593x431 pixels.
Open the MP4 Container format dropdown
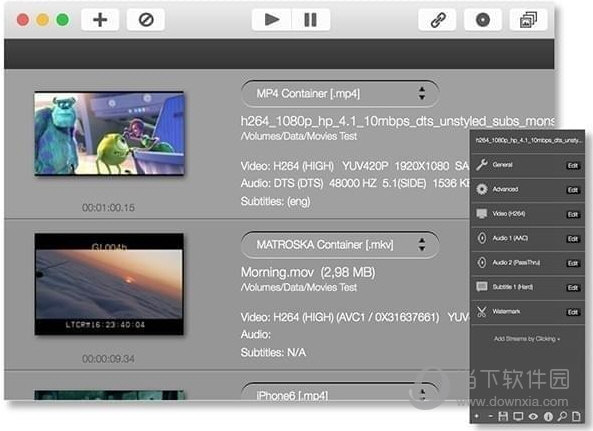(340, 93)
